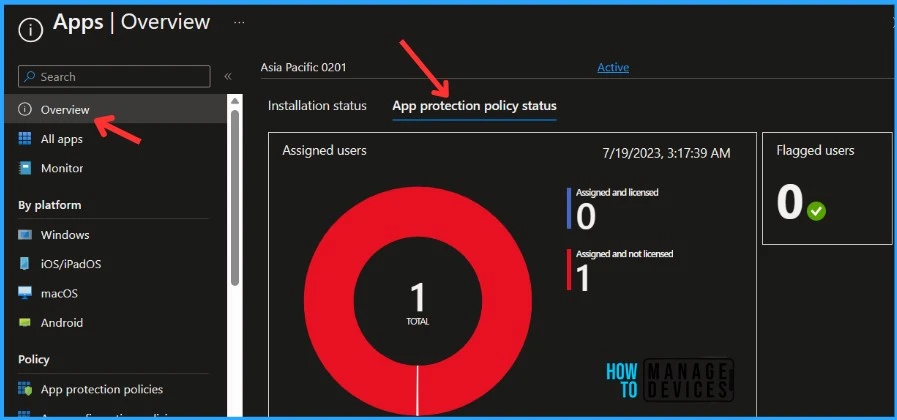897x420 pixels.
Task: Click the green checkmark under Flagged users
Action: [x=816, y=212]
